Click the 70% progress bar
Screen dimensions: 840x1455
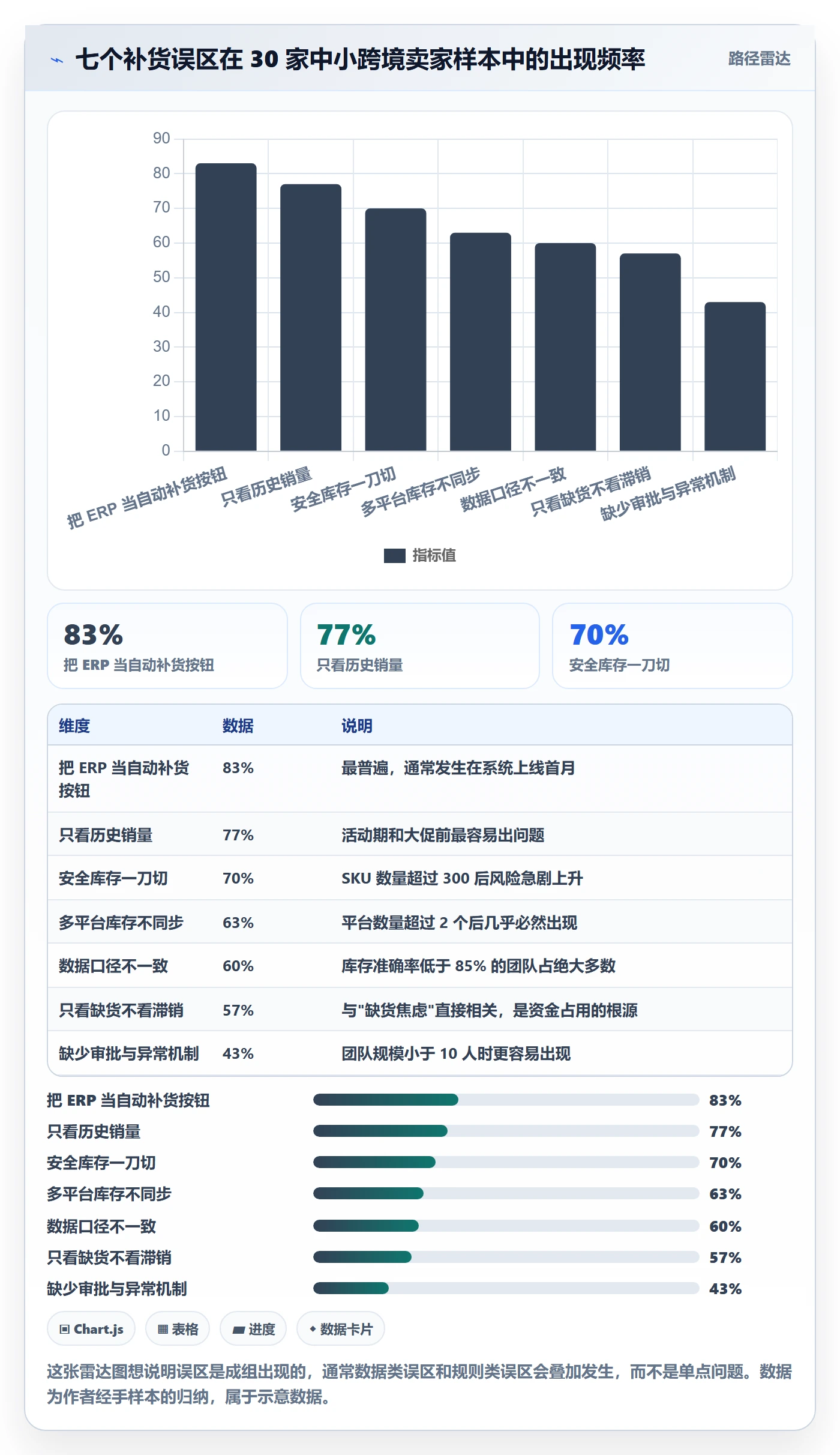coord(506,1162)
